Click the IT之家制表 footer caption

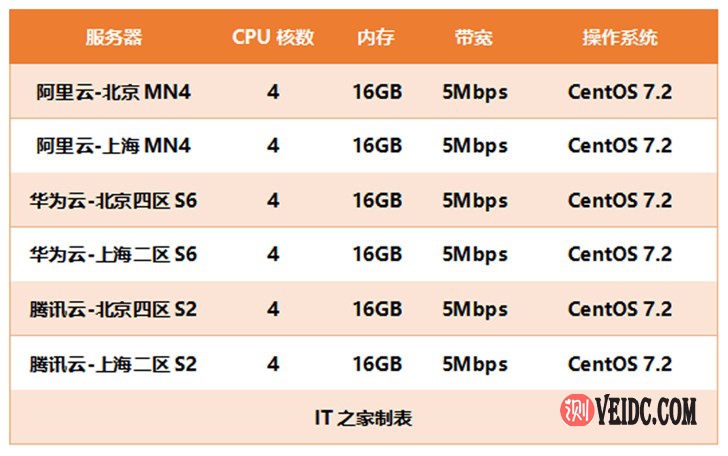pos(363,418)
